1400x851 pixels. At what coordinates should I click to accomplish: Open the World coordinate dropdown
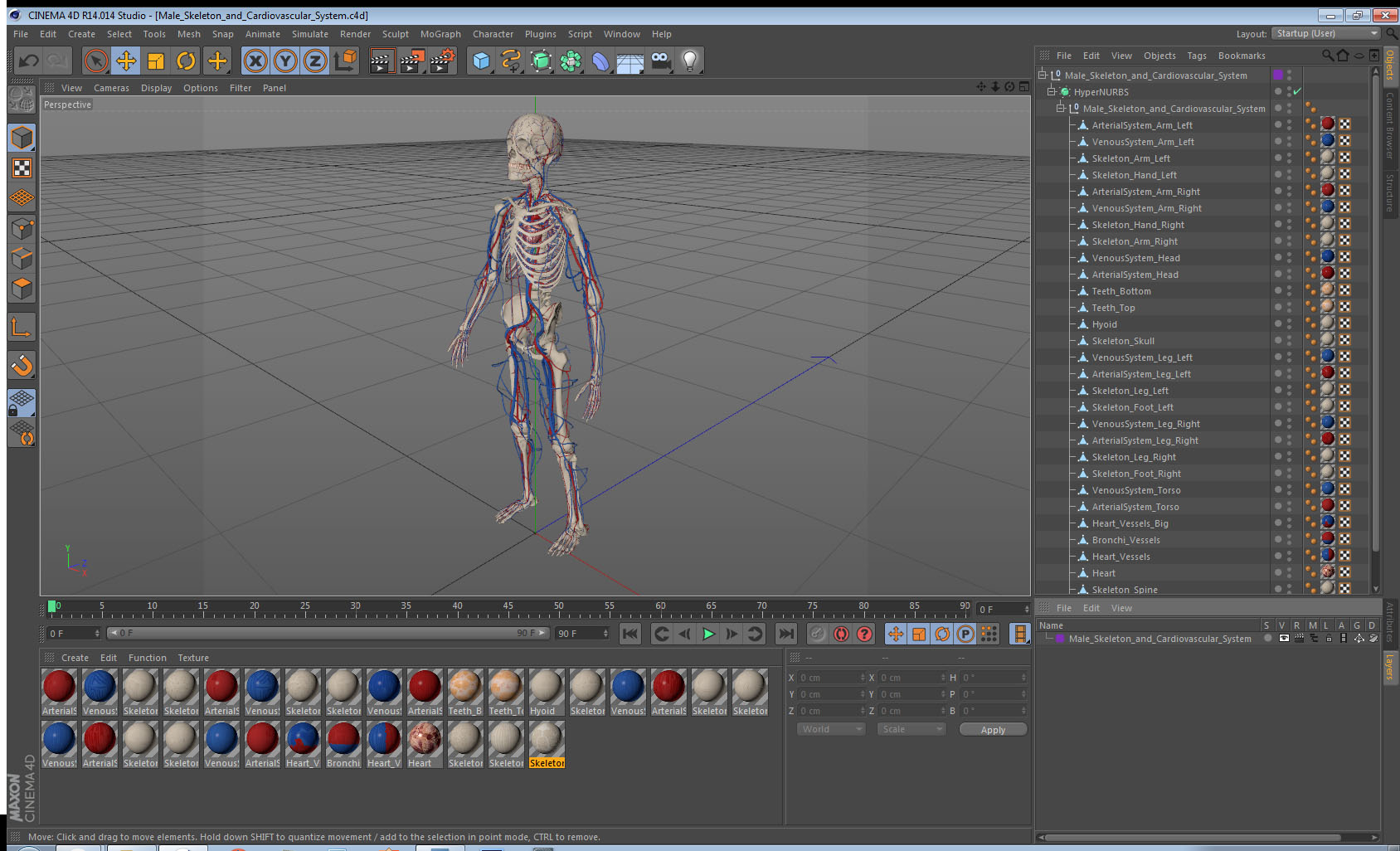831,729
